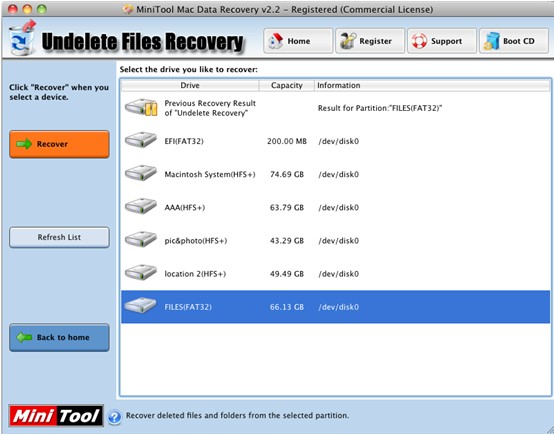The width and height of the screenshot is (554, 435).
Task: Open the Support button
Action: pyautogui.click(x=442, y=41)
